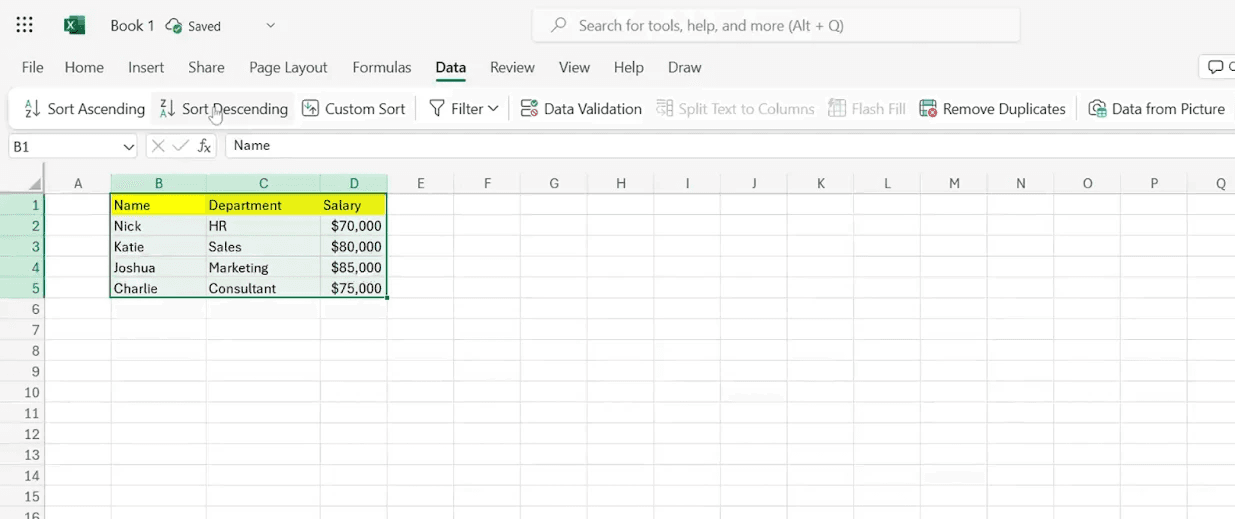This screenshot has width=1235, height=519.
Task: Open the View tab
Action: pos(574,67)
